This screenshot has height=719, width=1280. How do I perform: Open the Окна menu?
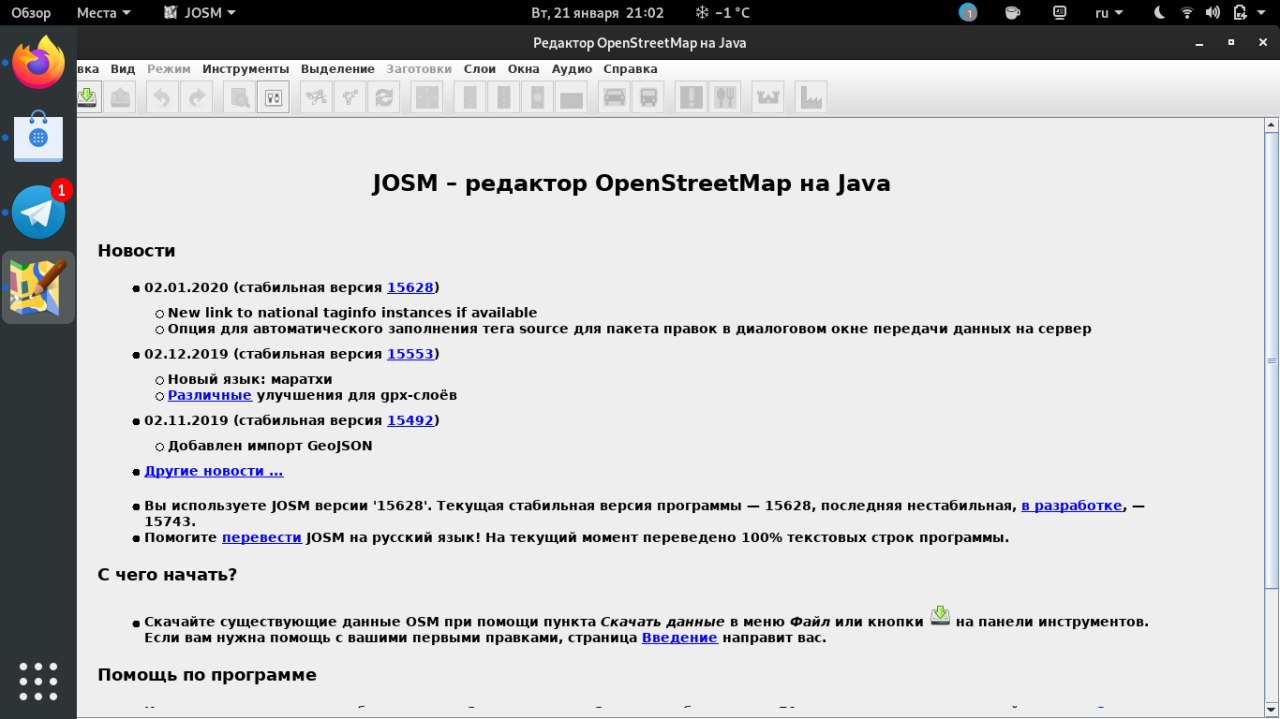click(524, 69)
